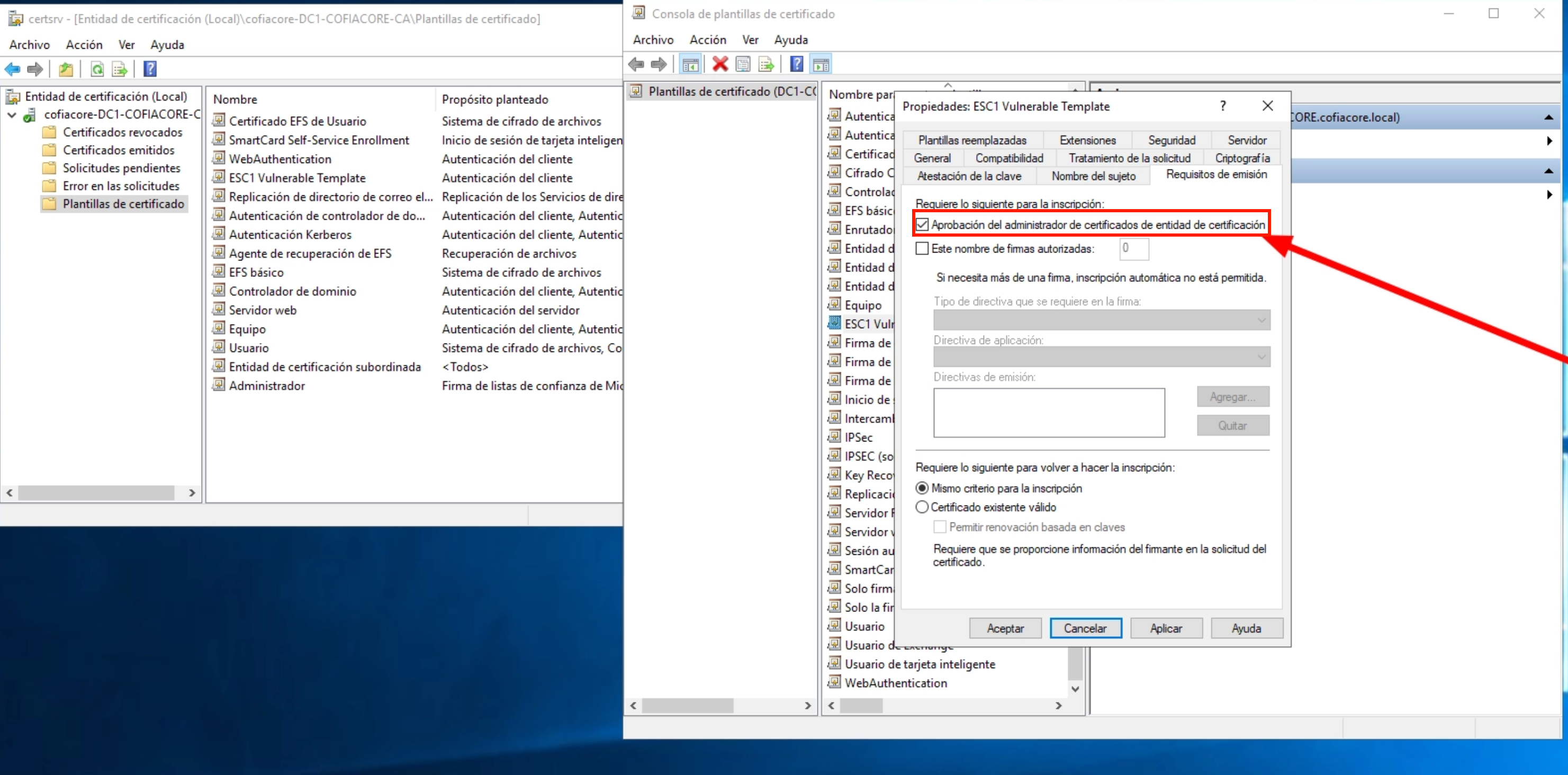Open the Archivo menu in certsrv
The width and height of the screenshot is (1568, 775).
pos(29,44)
